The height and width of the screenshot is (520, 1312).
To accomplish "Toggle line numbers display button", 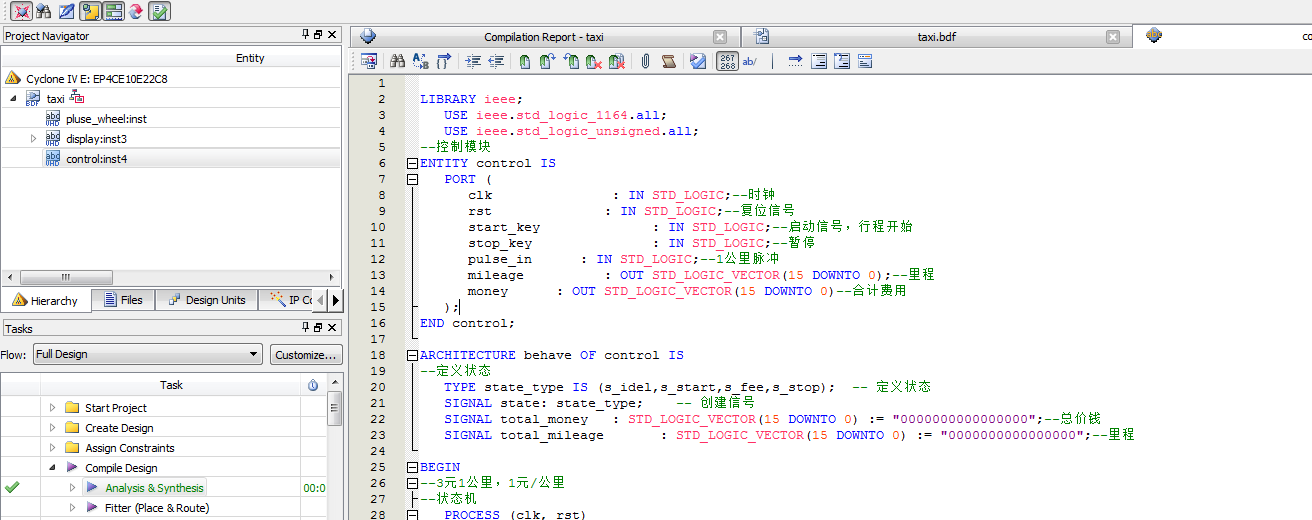I will 727,61.
